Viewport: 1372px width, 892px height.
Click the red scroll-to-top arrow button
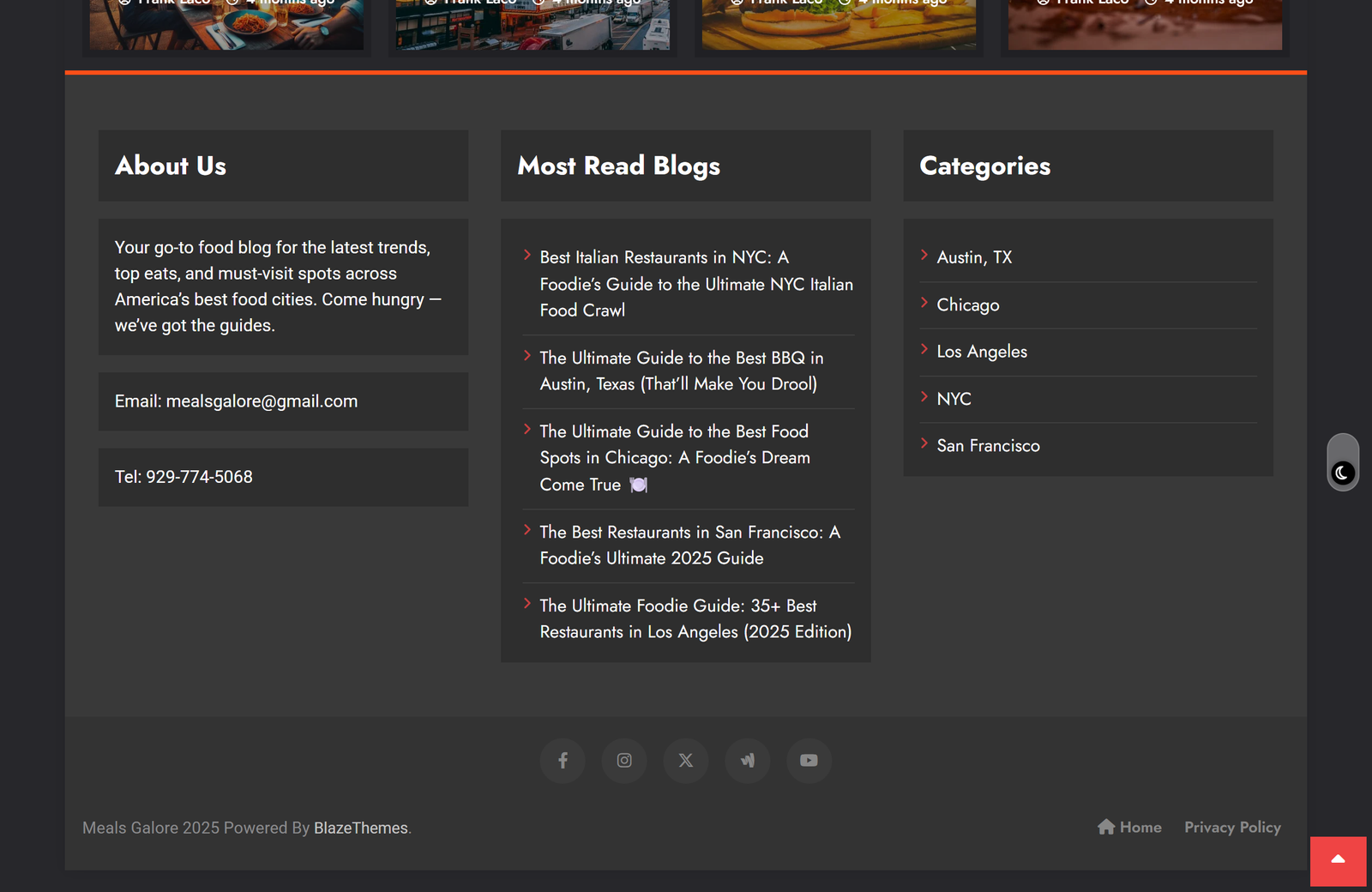point(1338,860)
